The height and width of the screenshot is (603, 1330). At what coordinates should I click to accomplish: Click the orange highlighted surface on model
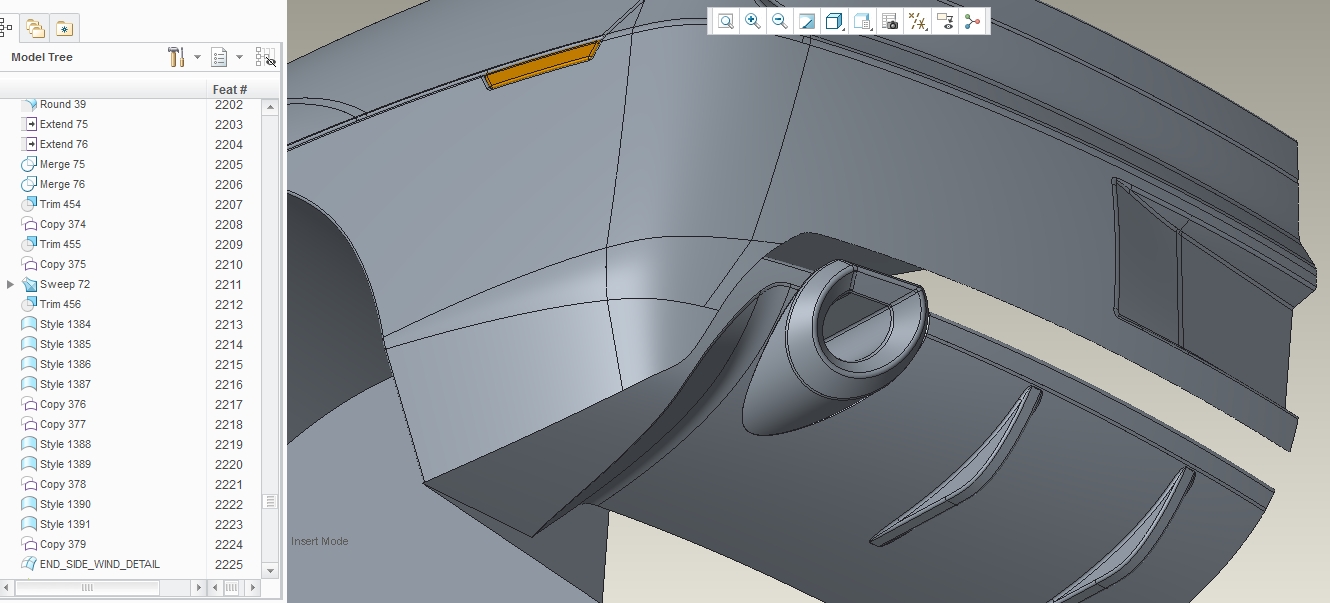pyautogui.click(x=541, y=66)
